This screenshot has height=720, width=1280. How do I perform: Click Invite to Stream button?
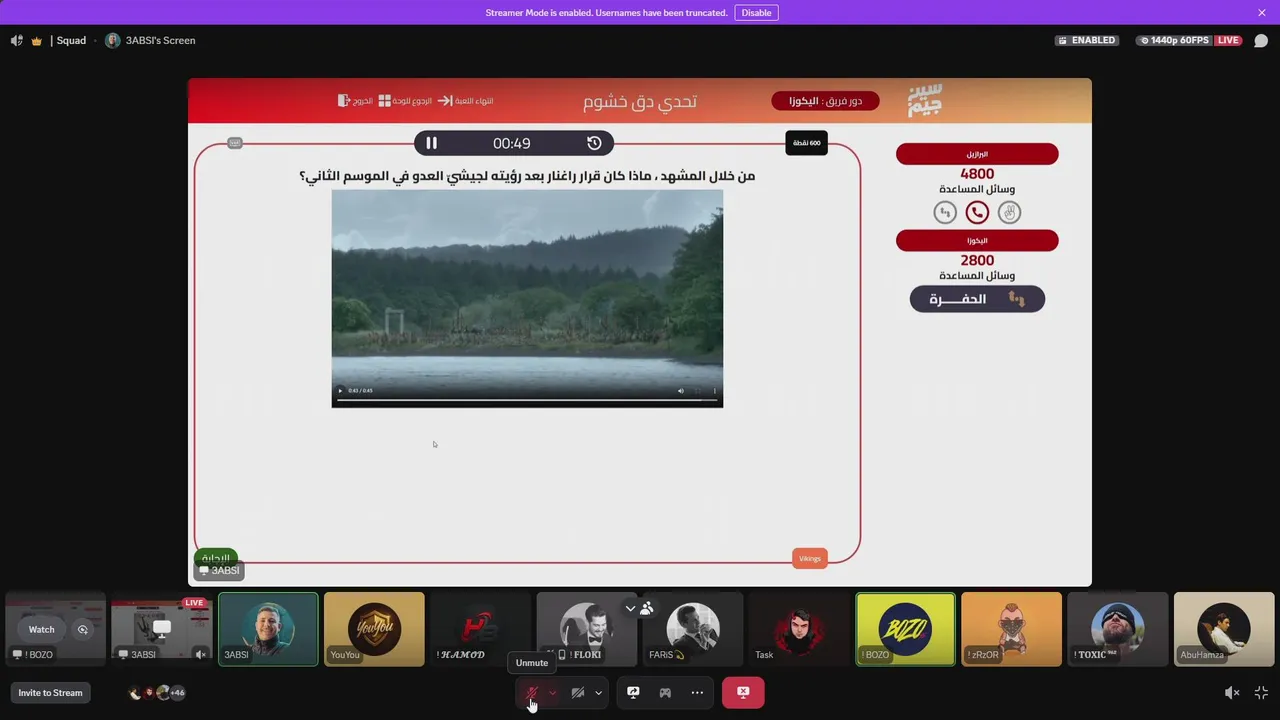tap(50, 693)
